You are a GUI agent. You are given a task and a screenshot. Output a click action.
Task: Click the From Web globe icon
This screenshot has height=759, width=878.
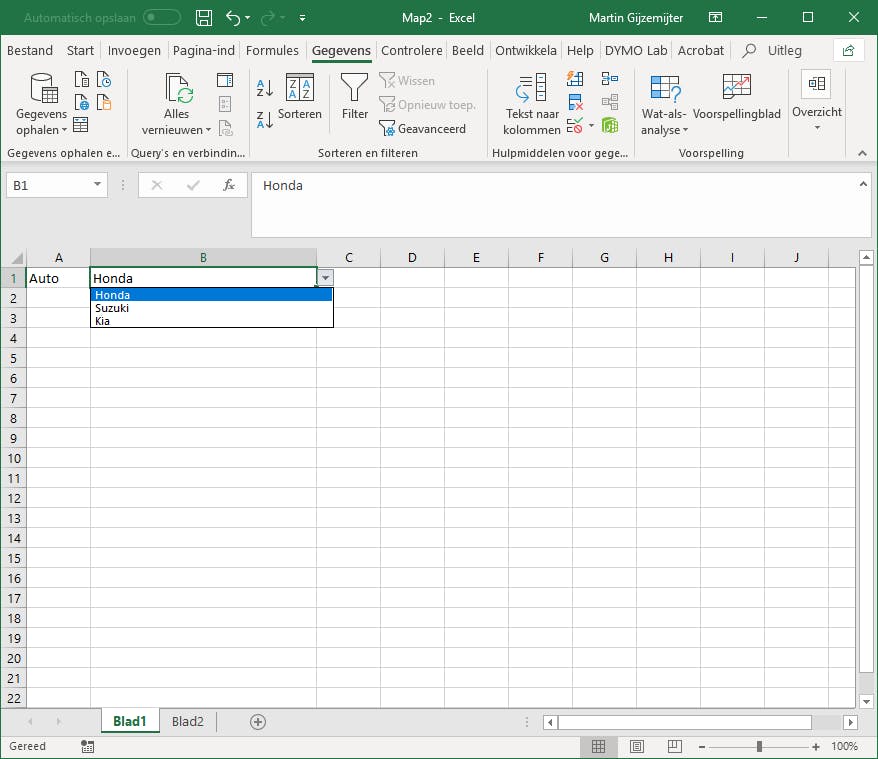coord(82,103)
